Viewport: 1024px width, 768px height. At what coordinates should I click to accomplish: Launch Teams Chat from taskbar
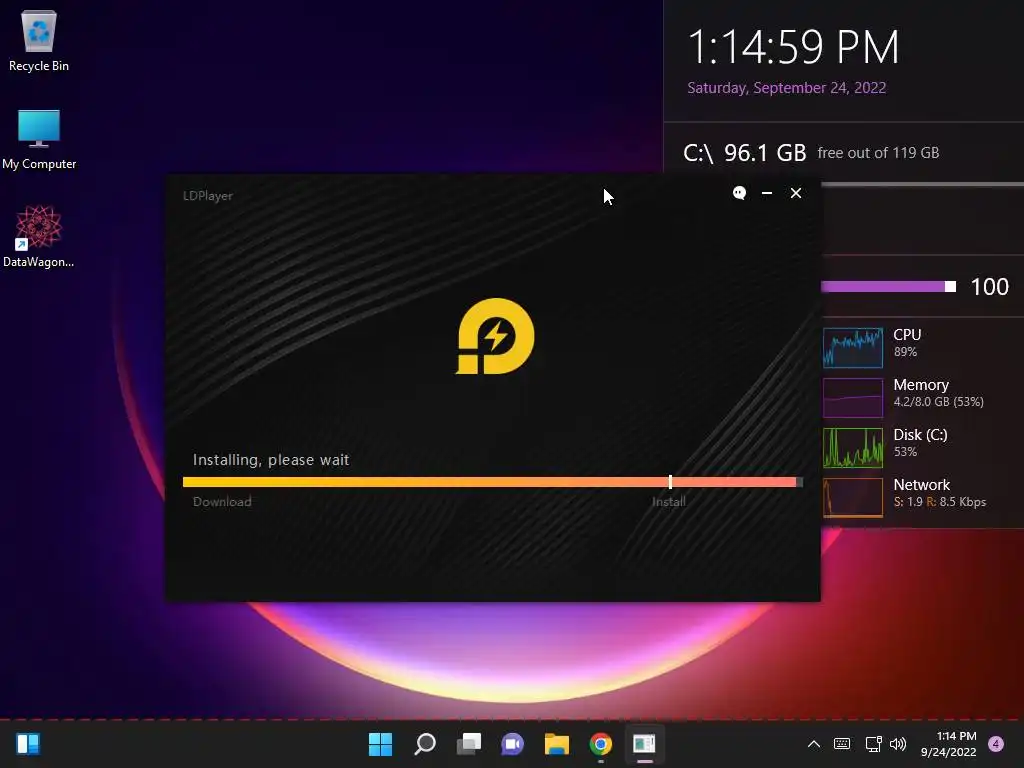pos(513,744)
